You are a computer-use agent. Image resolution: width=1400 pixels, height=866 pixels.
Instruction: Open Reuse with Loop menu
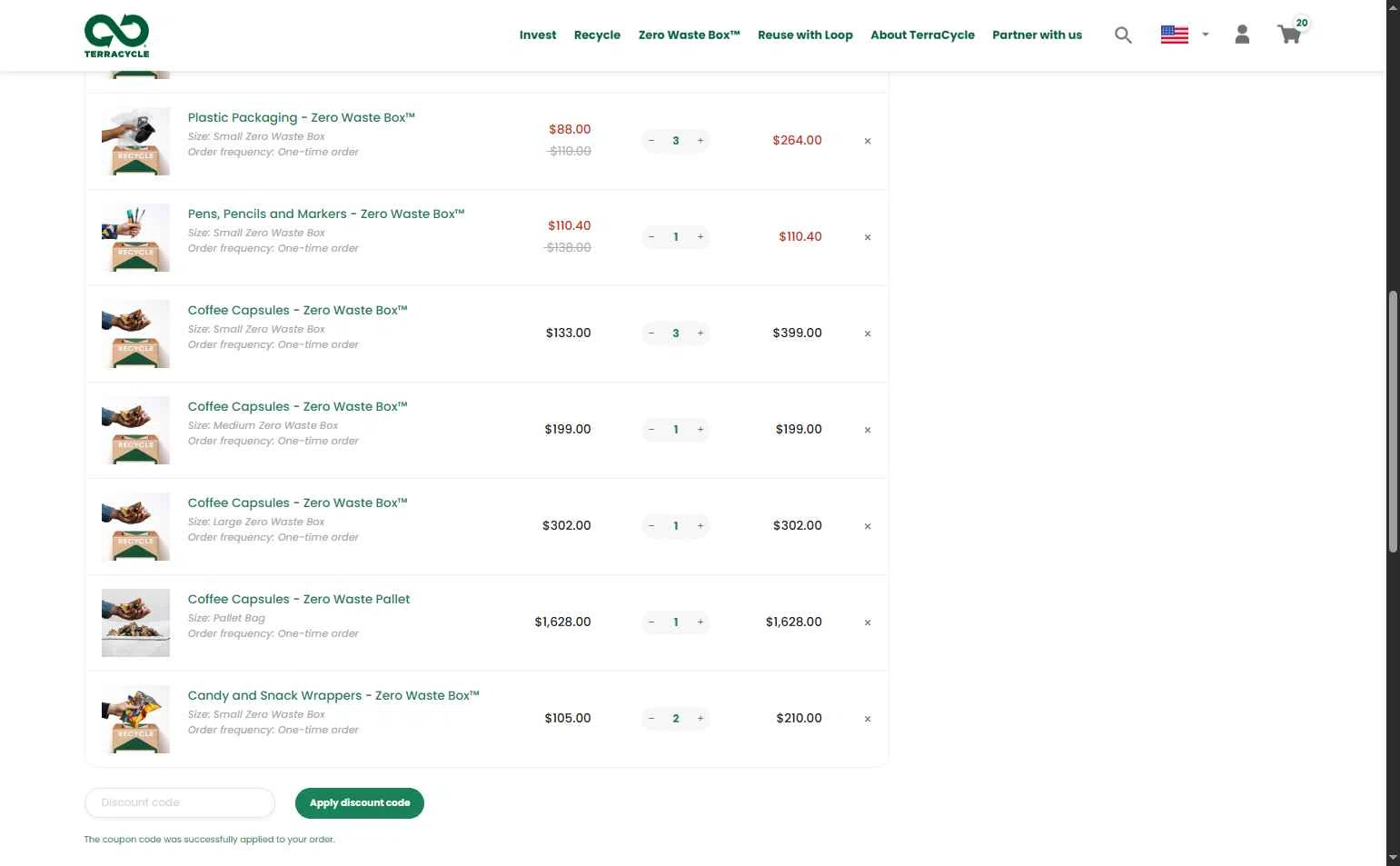(805, 35)
